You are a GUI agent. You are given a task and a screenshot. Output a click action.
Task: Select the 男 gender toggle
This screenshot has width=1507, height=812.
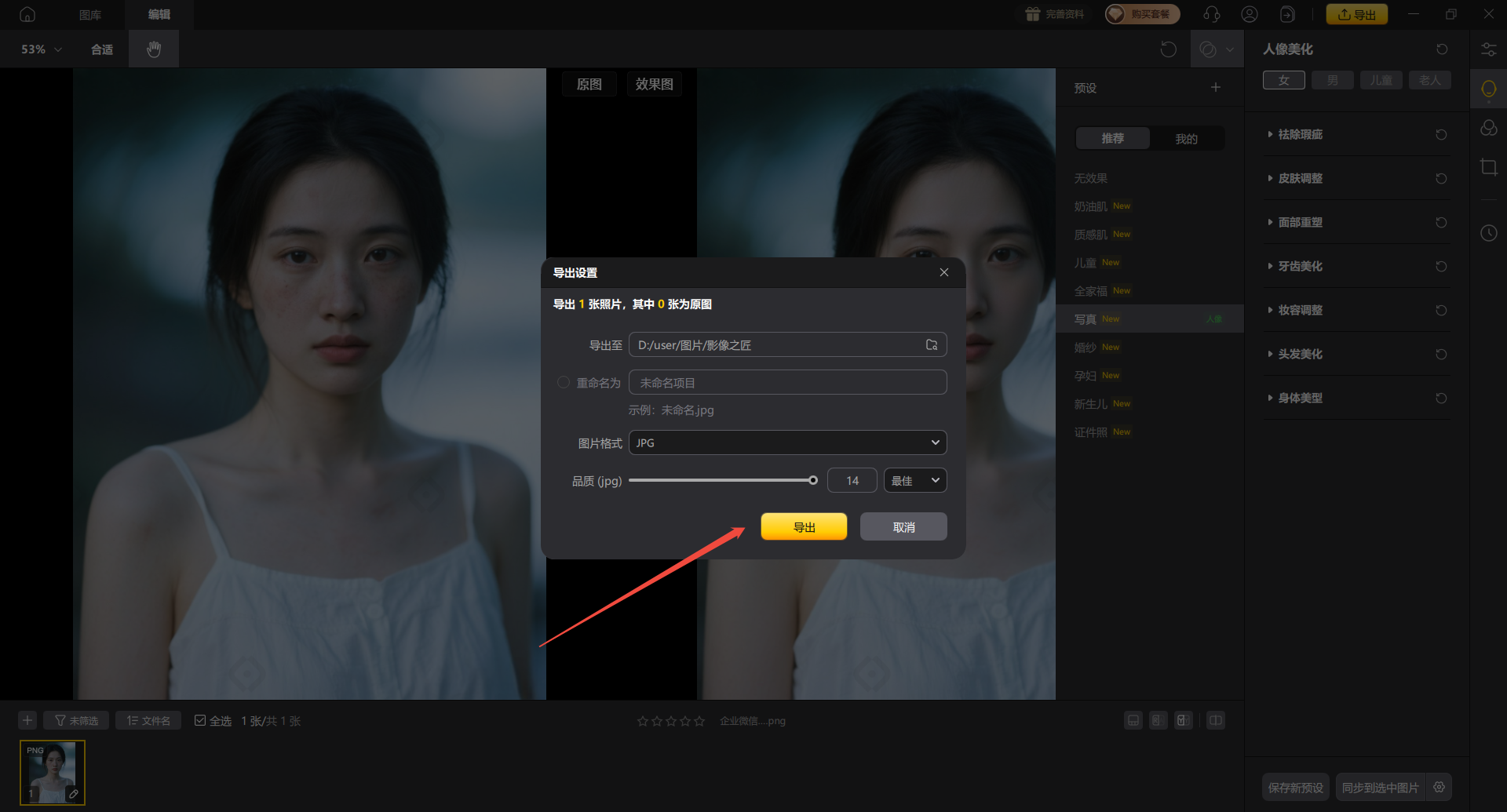(x=1332, y=81)
